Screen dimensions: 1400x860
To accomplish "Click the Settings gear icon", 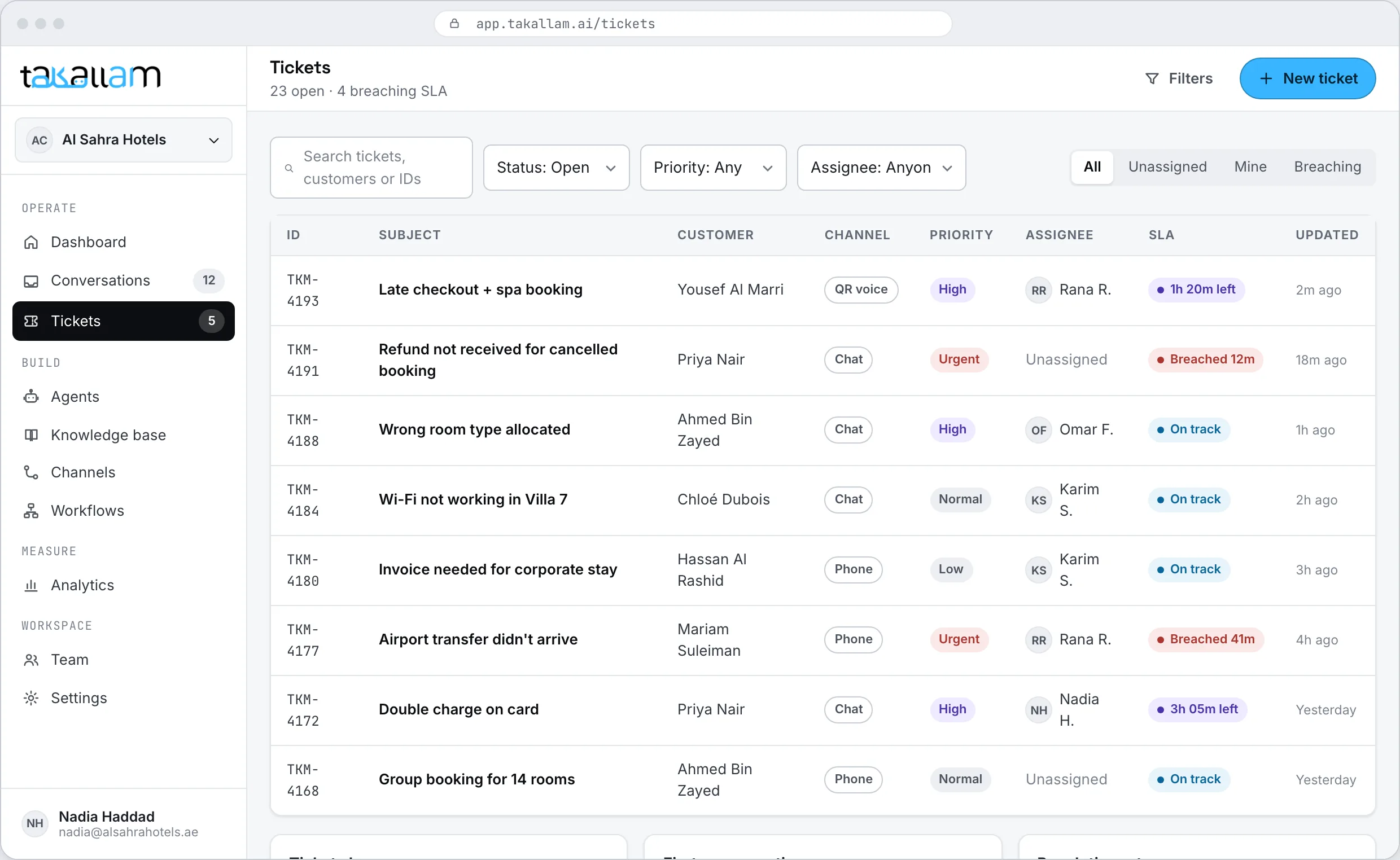I will click(x=31, y=698).
